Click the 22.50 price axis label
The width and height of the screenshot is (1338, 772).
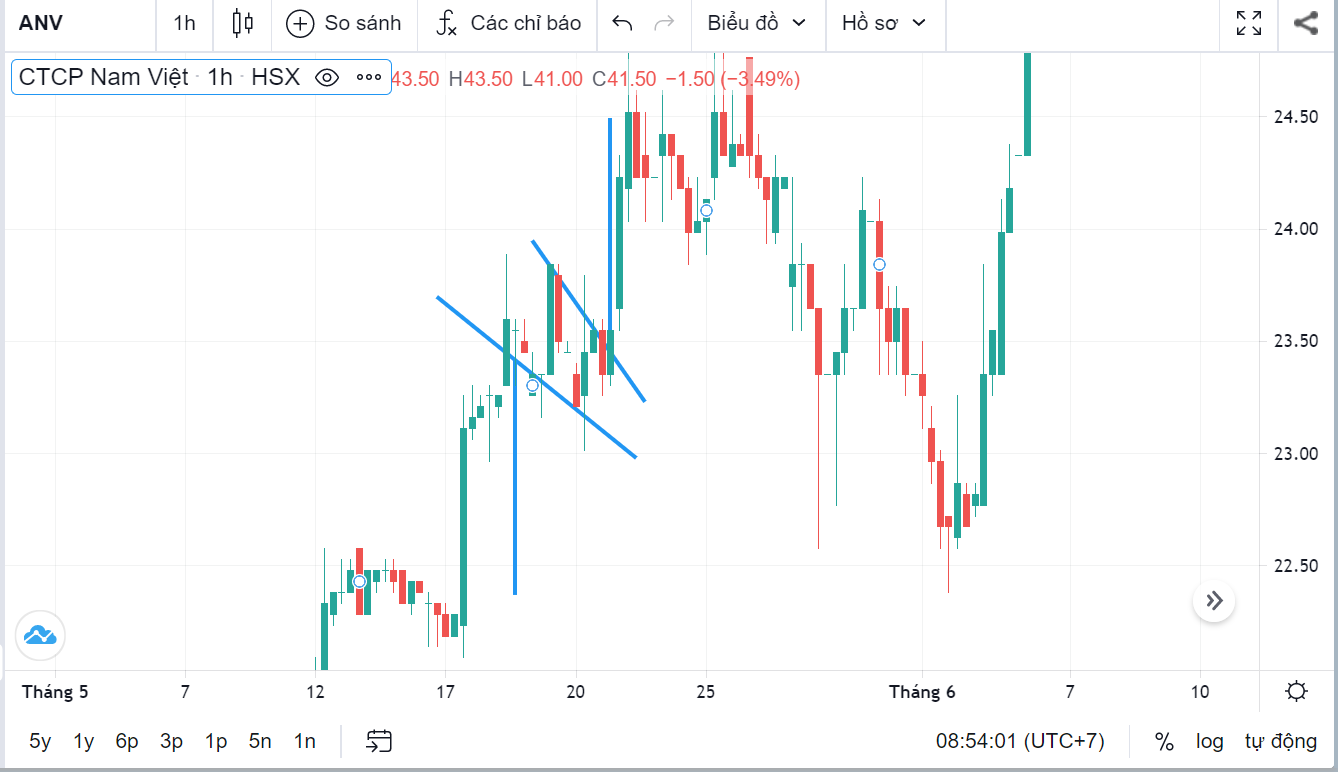point(1295,566)
